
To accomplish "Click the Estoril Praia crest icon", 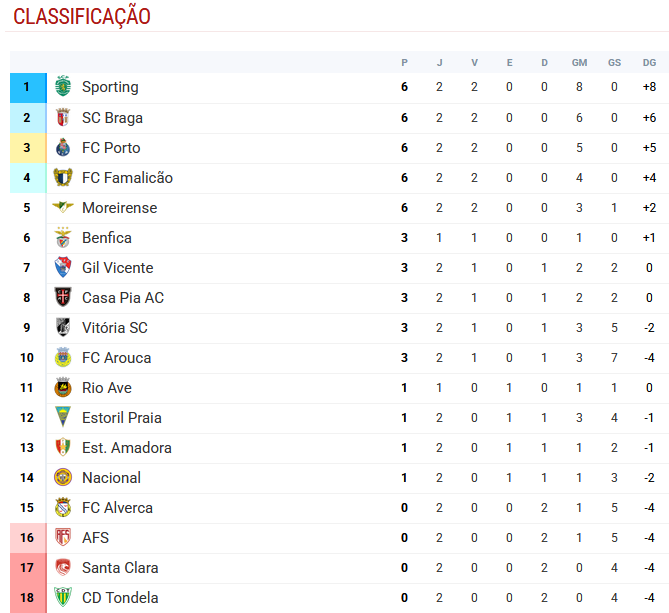I will [x=63, y=417].
